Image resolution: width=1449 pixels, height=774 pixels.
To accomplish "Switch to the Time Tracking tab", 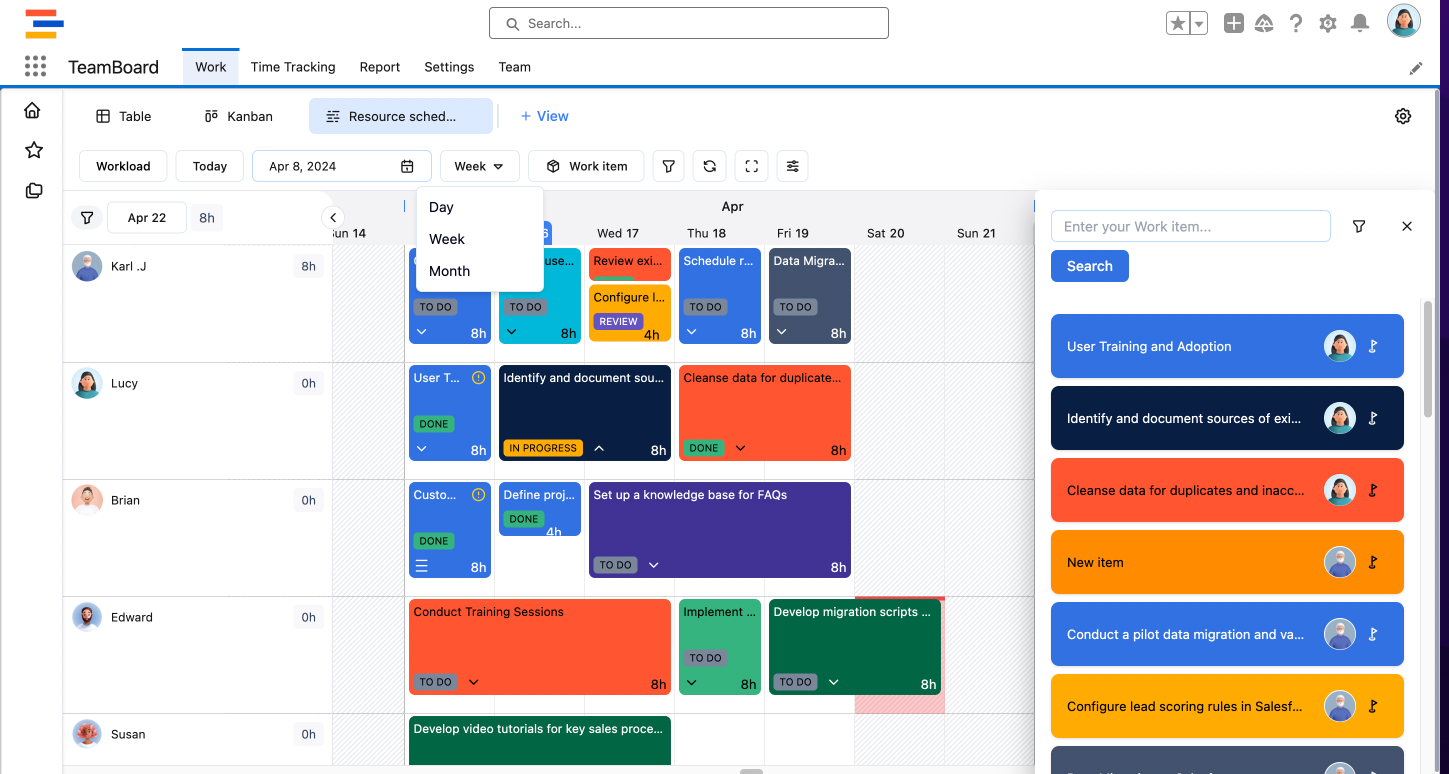I will click(x=292, y=67).
